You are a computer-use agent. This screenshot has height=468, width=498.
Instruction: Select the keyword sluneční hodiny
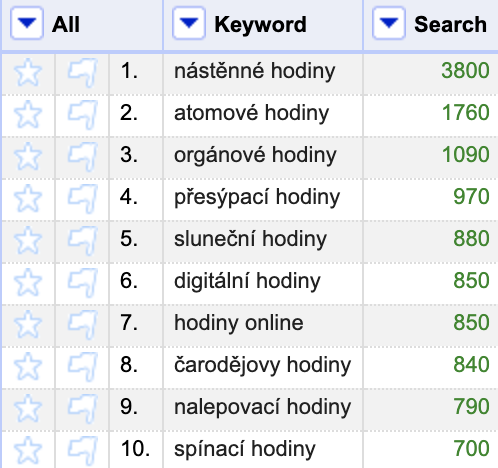[250, 239]
